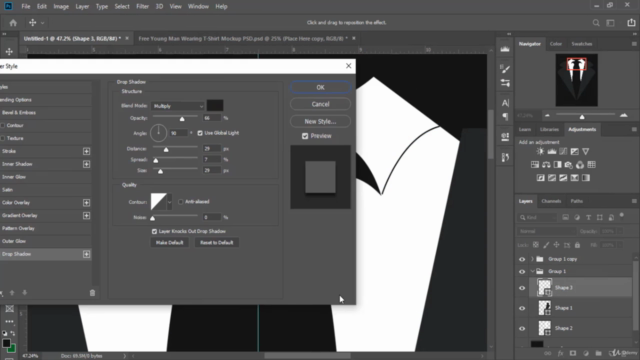Add an Exposure adjustment
The height and width of the screenshot is (360, 640).
point(574,151)
